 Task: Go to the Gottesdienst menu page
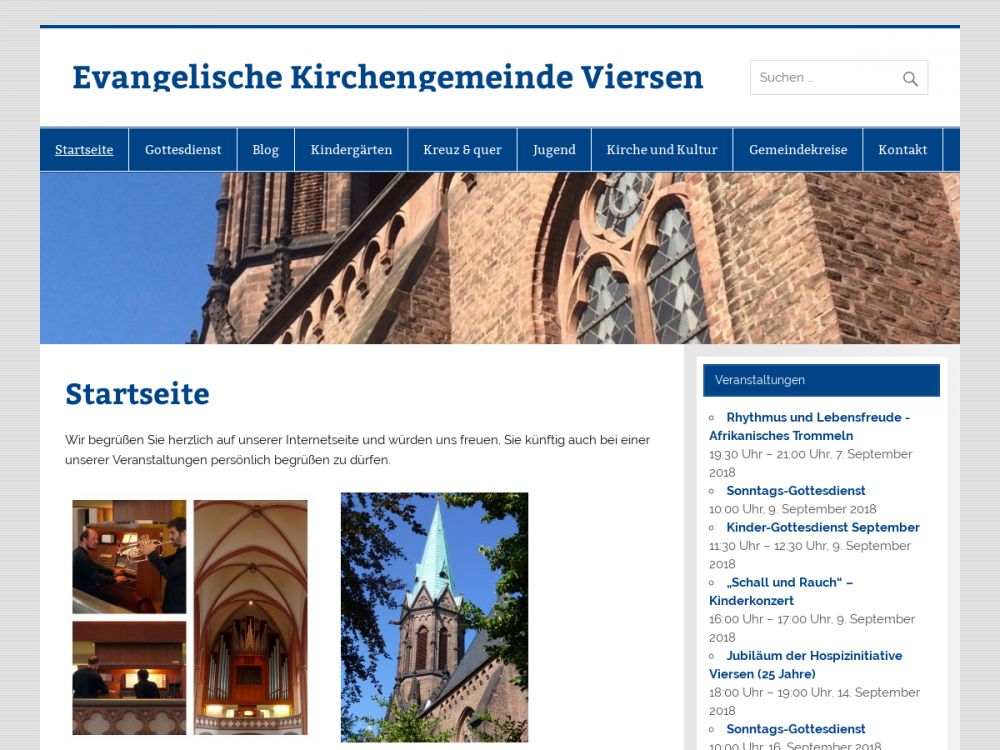(x=183, y=150)
